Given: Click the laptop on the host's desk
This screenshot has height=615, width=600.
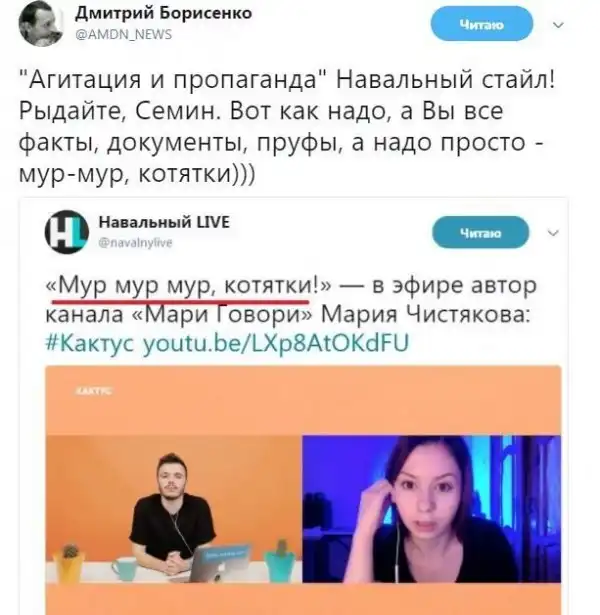Looking at the screenshot, I should (218, 562).
